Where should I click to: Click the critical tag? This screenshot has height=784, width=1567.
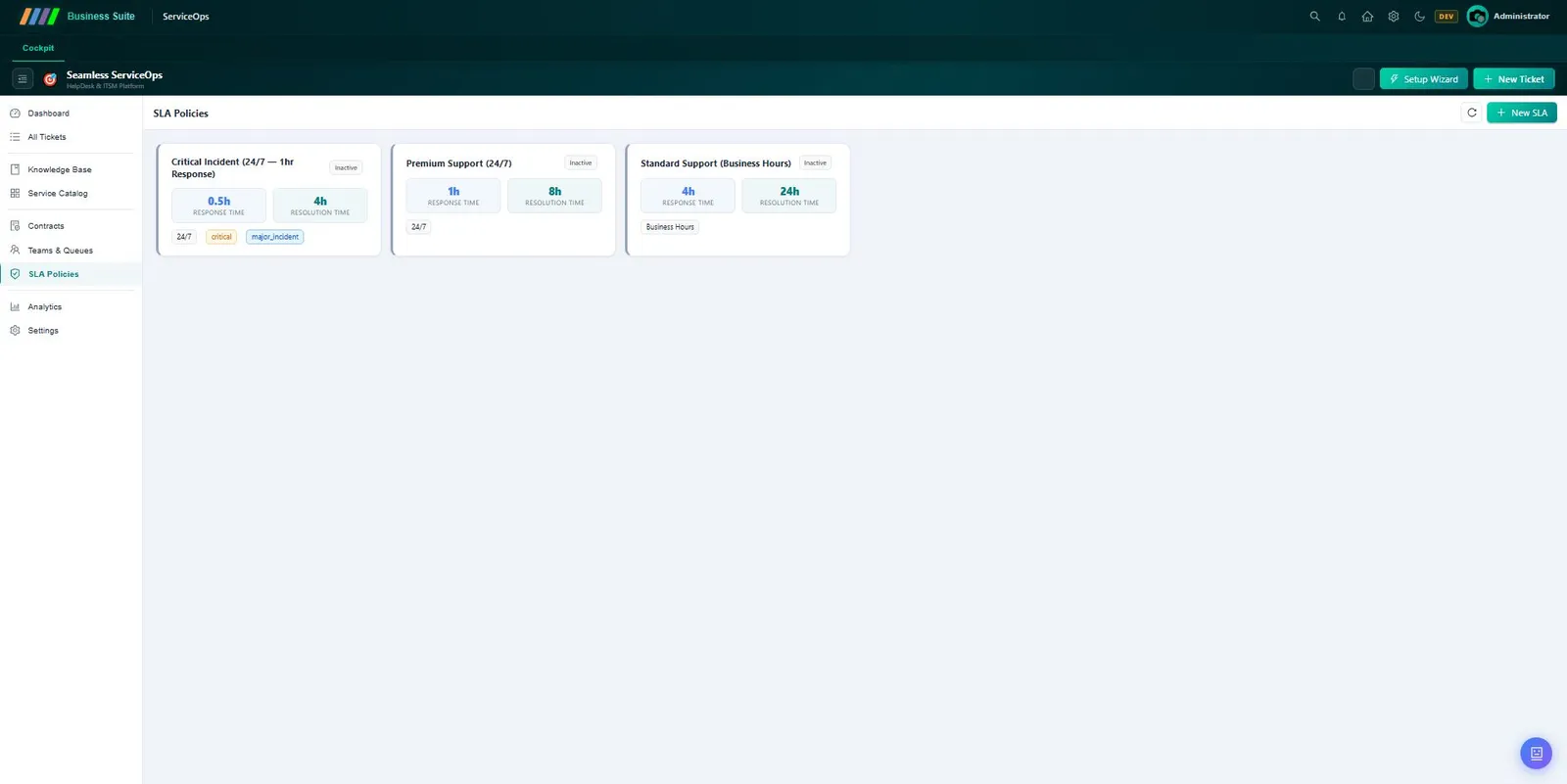pyautogui.click(x=221, y=237)
